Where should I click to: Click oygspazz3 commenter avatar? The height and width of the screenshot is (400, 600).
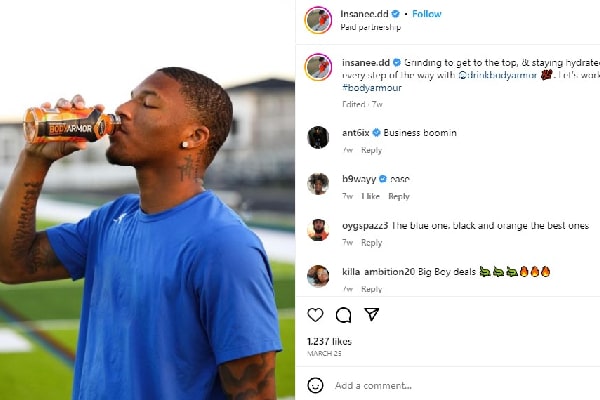(318, 230)
